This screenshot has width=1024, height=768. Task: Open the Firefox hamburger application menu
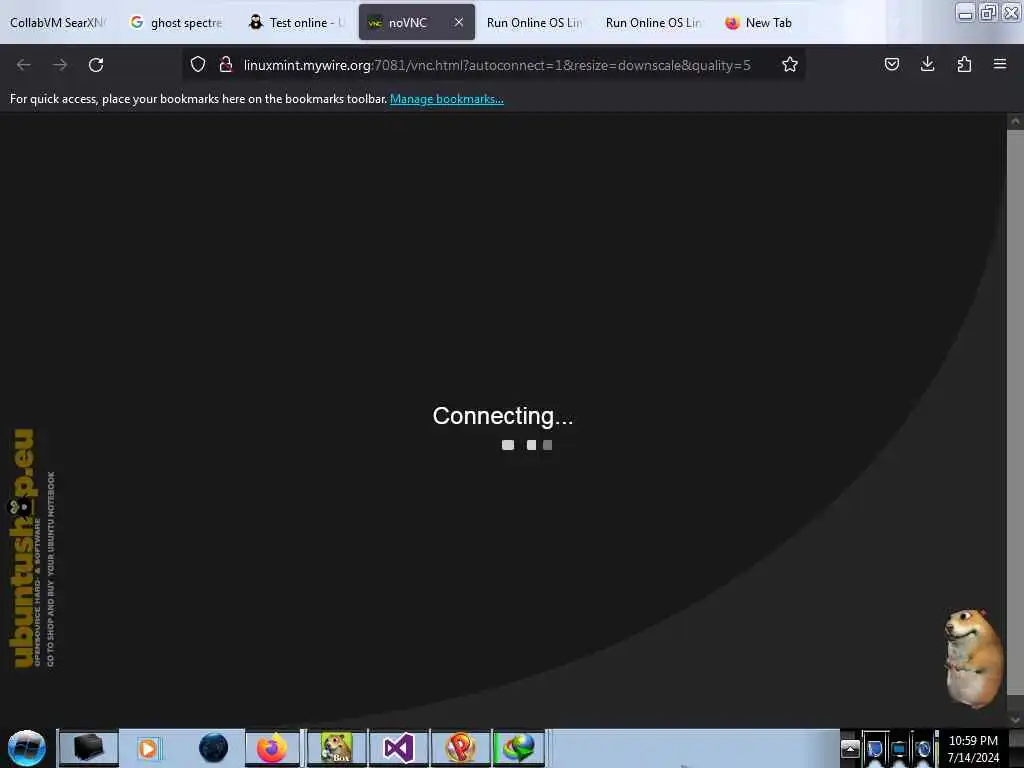coord(999,64)
